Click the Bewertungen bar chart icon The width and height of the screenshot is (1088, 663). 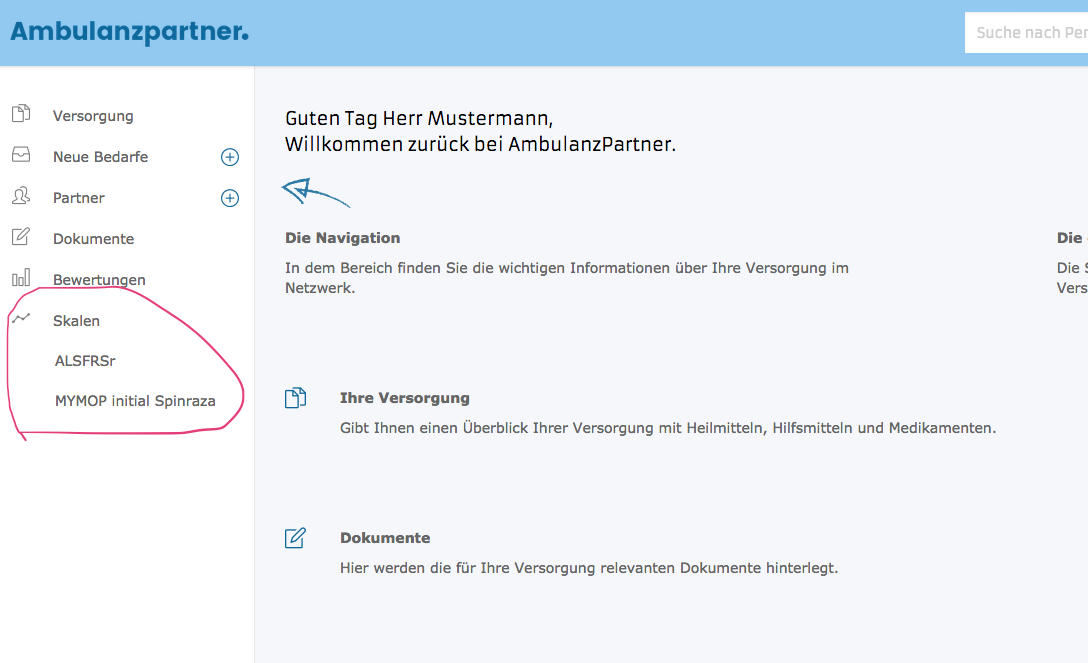pos(21,277)
